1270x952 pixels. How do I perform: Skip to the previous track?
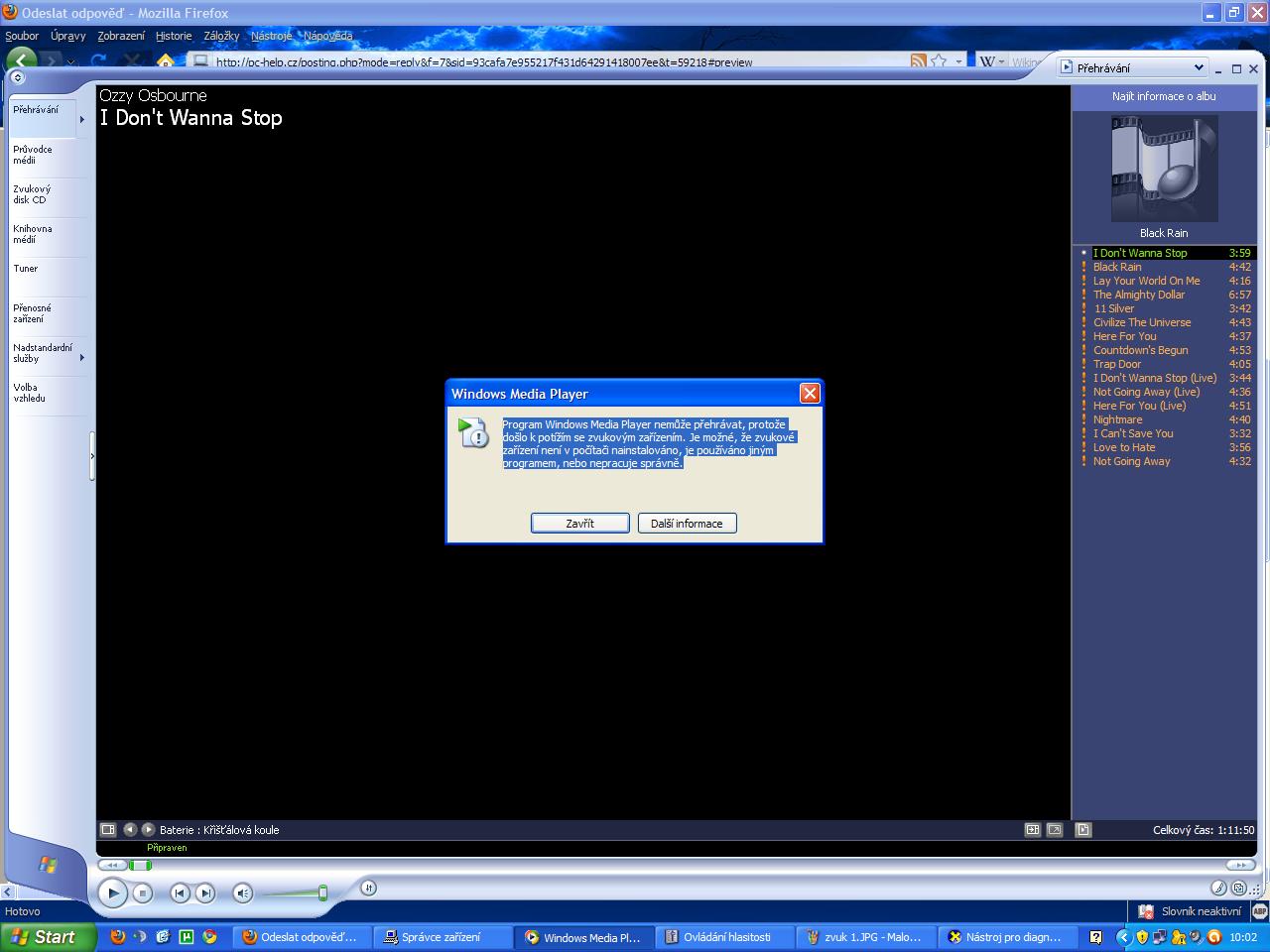click(180, 893)
